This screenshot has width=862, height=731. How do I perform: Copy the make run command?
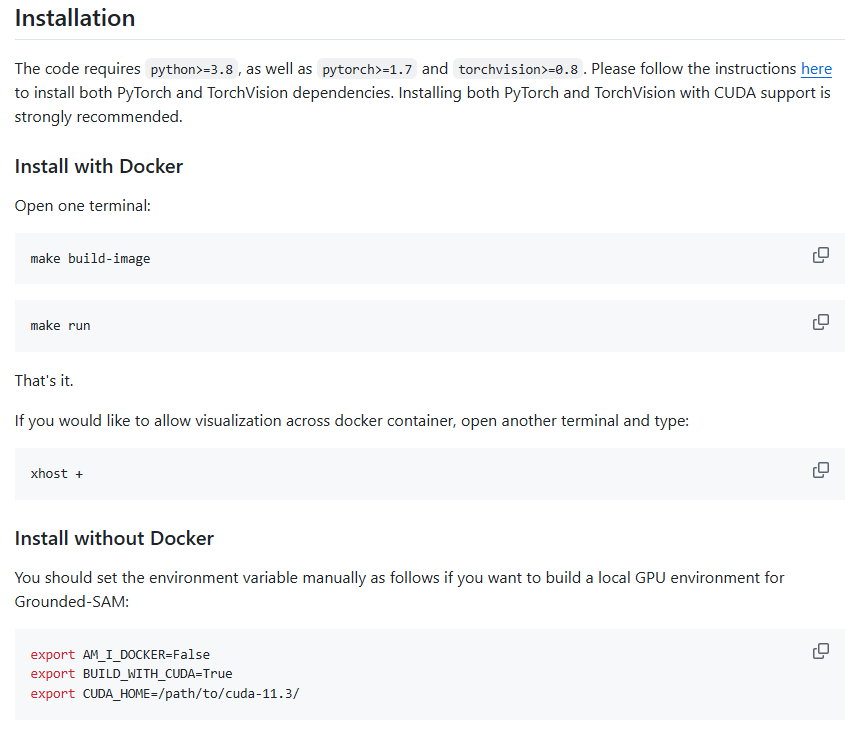[820, 322]
